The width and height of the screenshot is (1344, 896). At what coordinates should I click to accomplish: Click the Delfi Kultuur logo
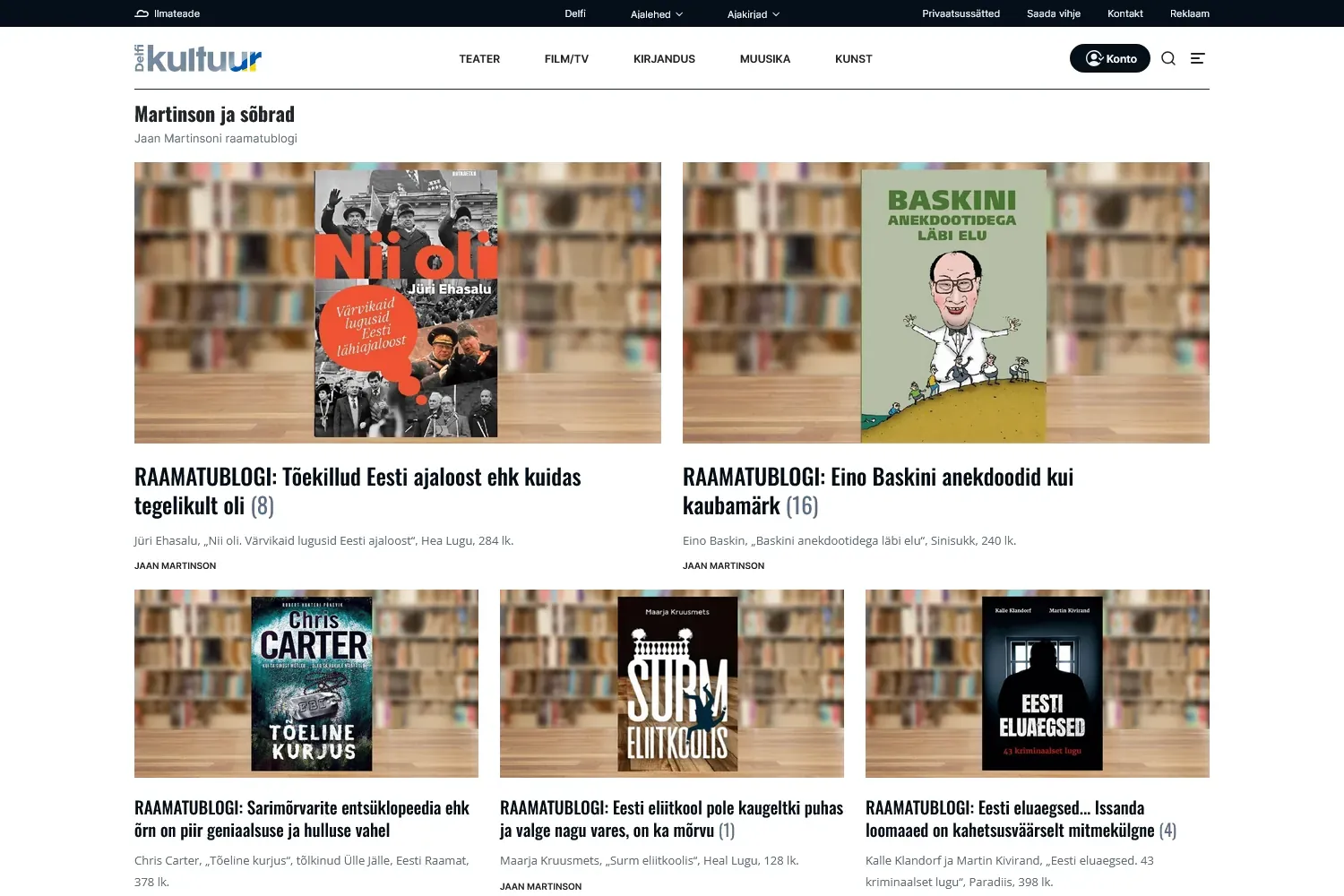pos(198,58)
